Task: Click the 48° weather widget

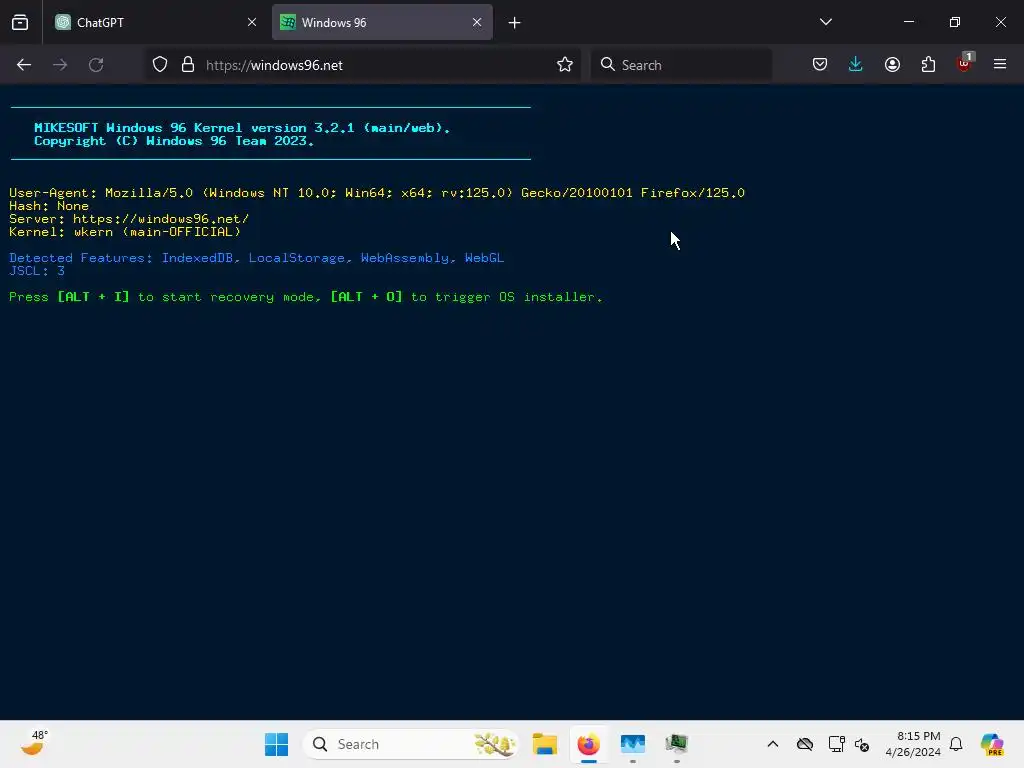Action: pos(34,743)
